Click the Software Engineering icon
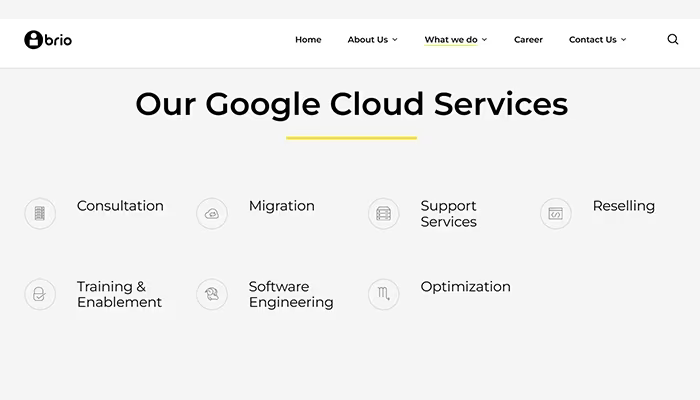Image resolution: width=700 pixels, height=400 pixels. tap(212, 294)
